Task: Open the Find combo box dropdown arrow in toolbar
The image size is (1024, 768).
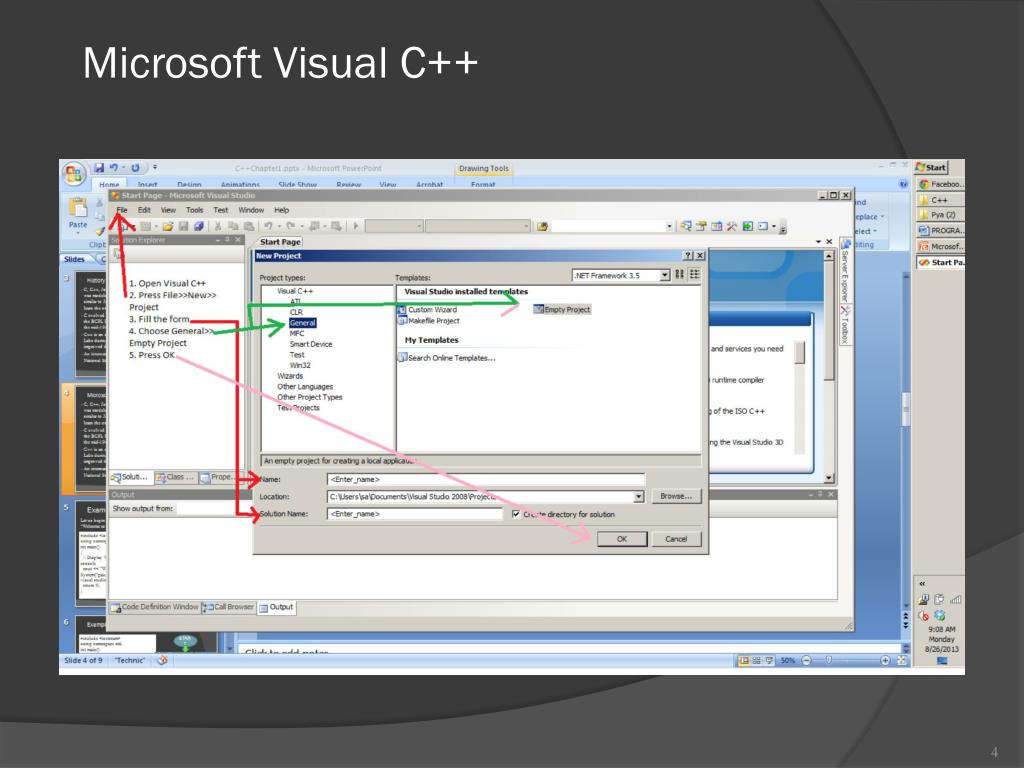Action: (x=669, y=226)
